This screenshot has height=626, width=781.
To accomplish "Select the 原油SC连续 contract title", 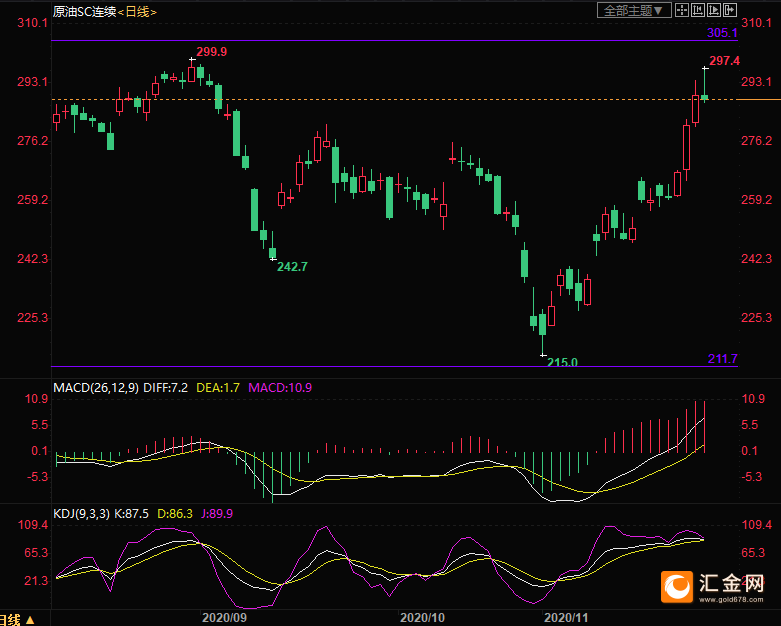I will [85, 11].
